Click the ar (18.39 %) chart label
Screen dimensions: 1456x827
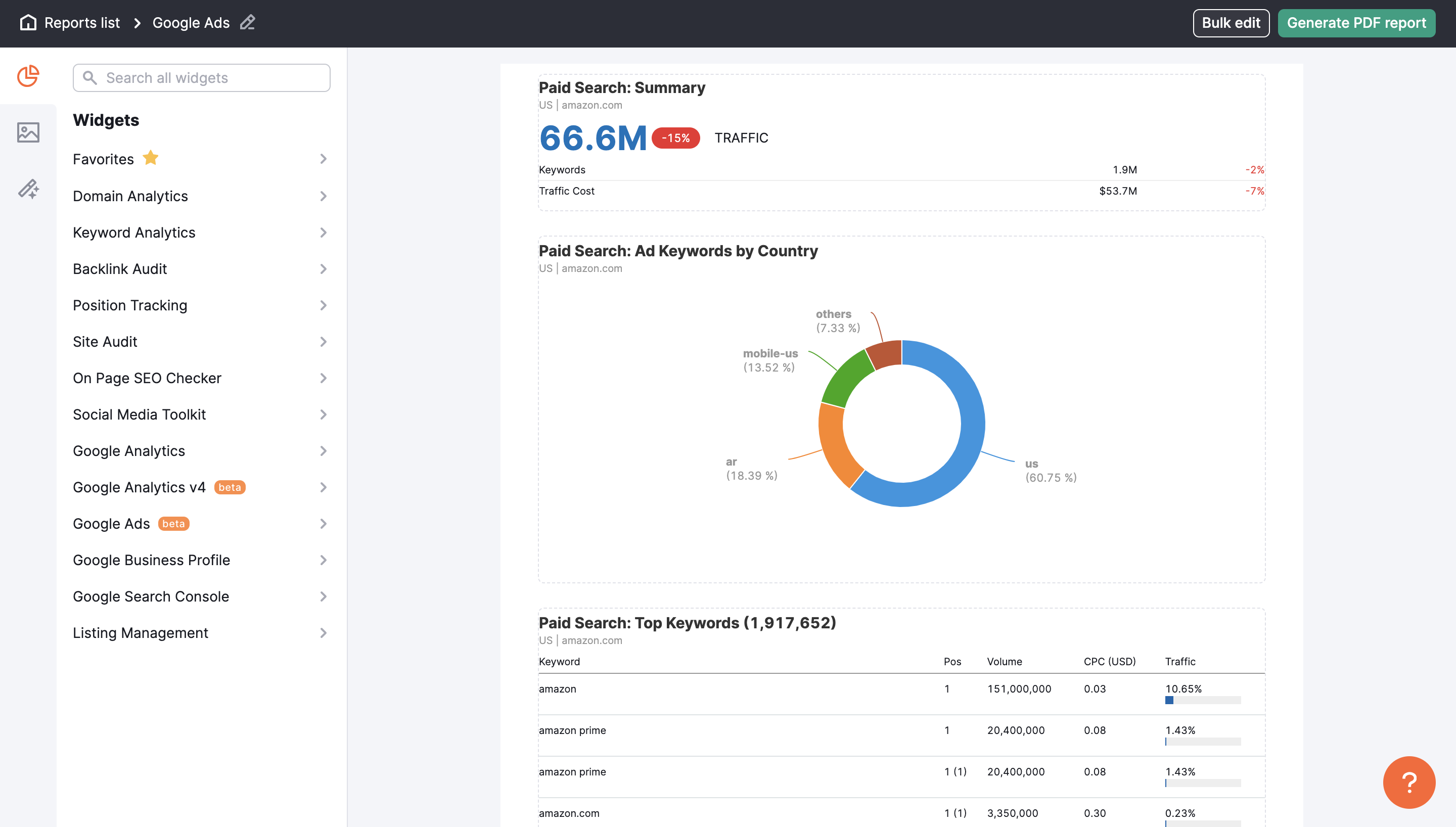point(751,469)
